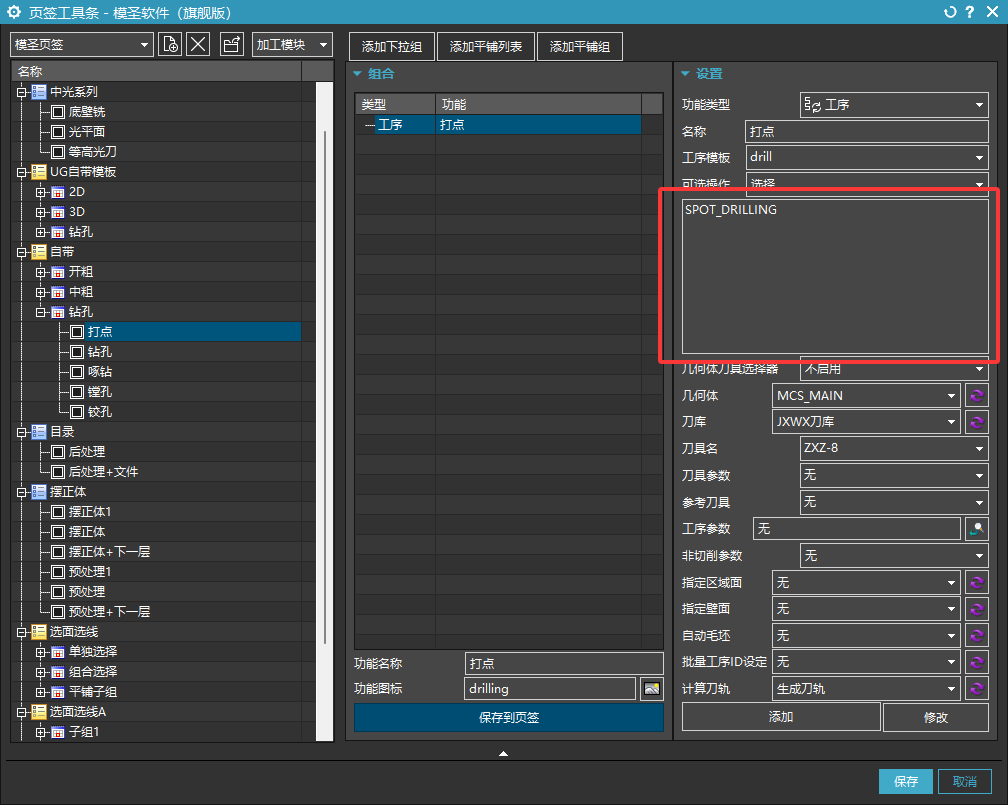The image size is (1008, 805).
Task: Collapse the 钻孔 node under 自带
Action: pyautogui.click(x=40, y=312)
